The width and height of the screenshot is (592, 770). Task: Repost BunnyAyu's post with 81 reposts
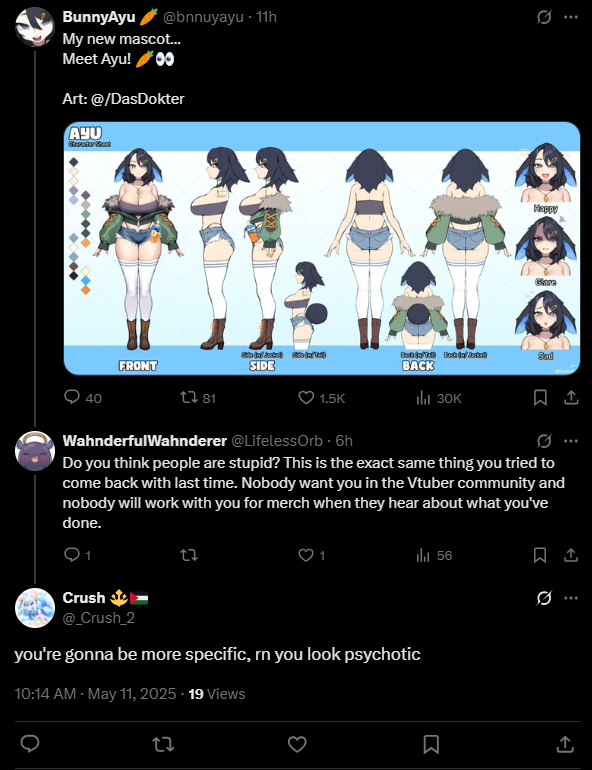pos(197,397)
